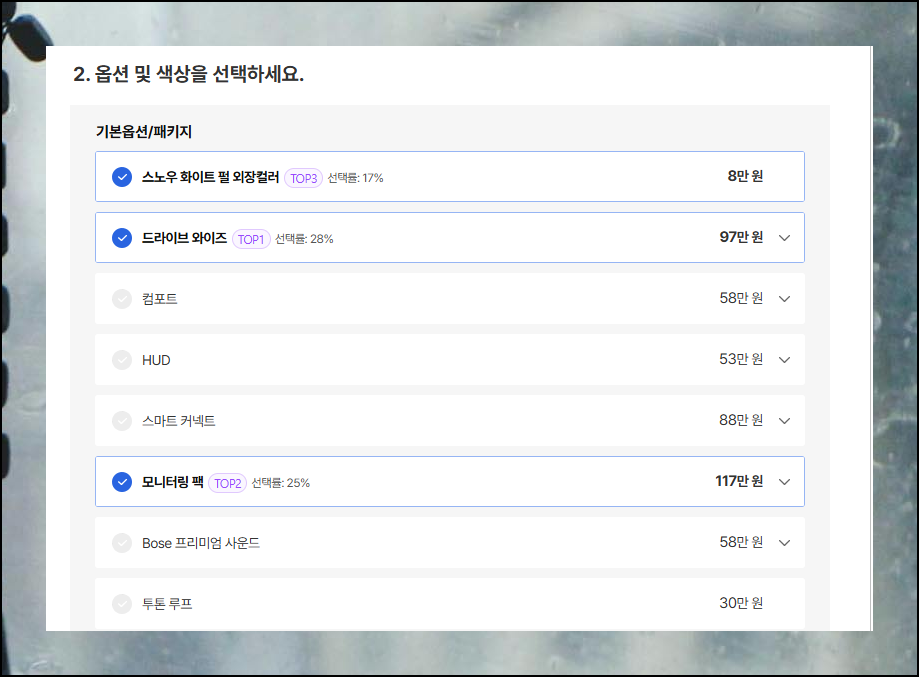Viewport: 919px width, 677px height.
Task: Expand 모니터링 팩 details chevron
Action: click(x=784, y=482)
